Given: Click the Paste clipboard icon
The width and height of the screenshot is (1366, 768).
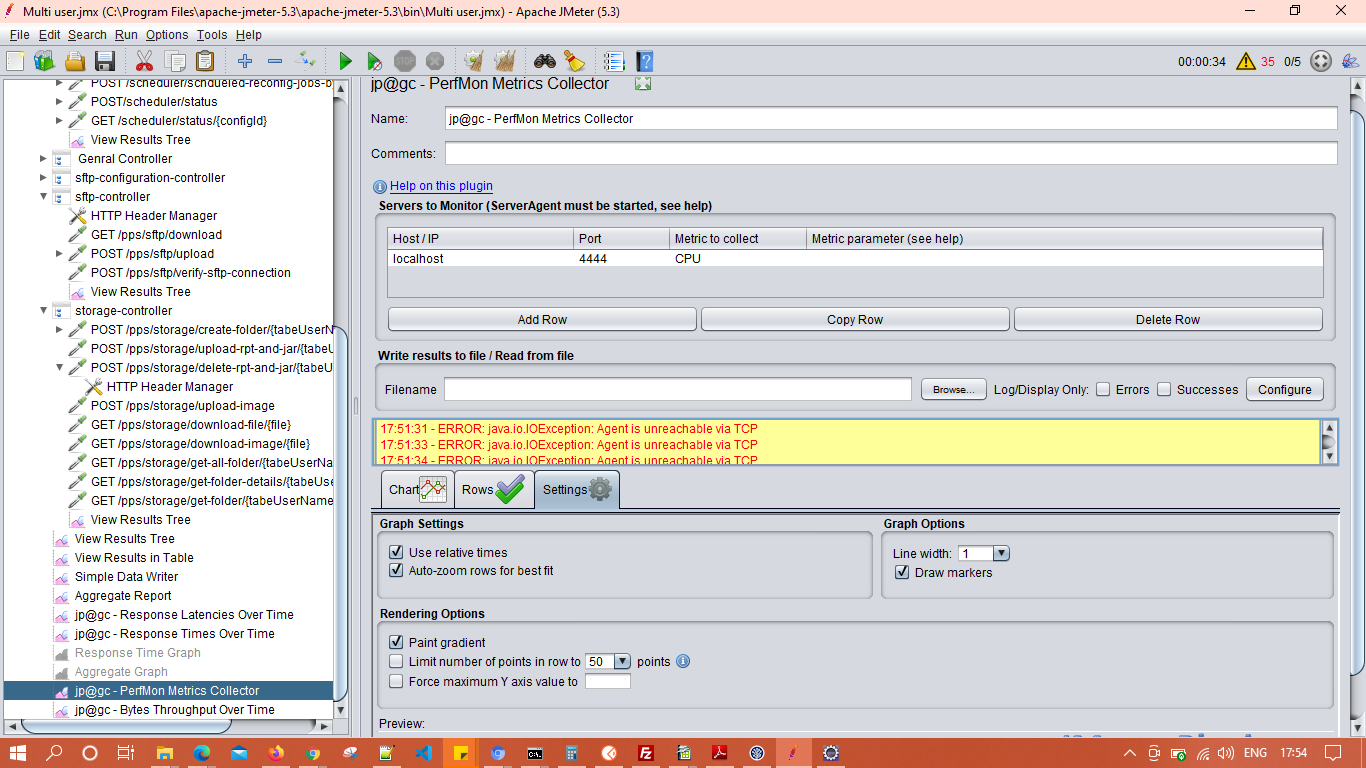Looking at the screenshot, I should pyautogui.click(x=205, y=61).
